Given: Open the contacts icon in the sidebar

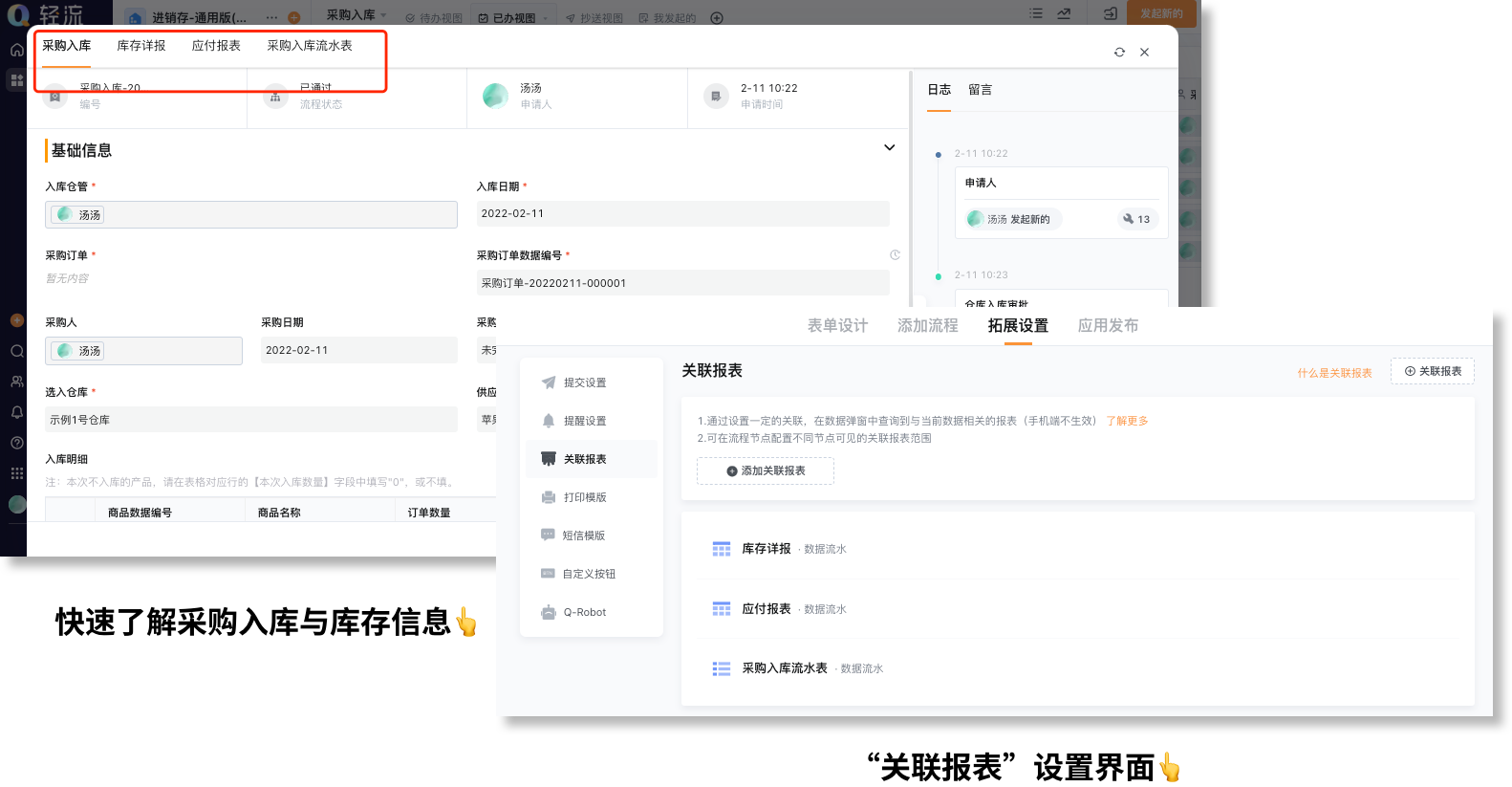Looking at the screenshot, I should pos(17,382).
